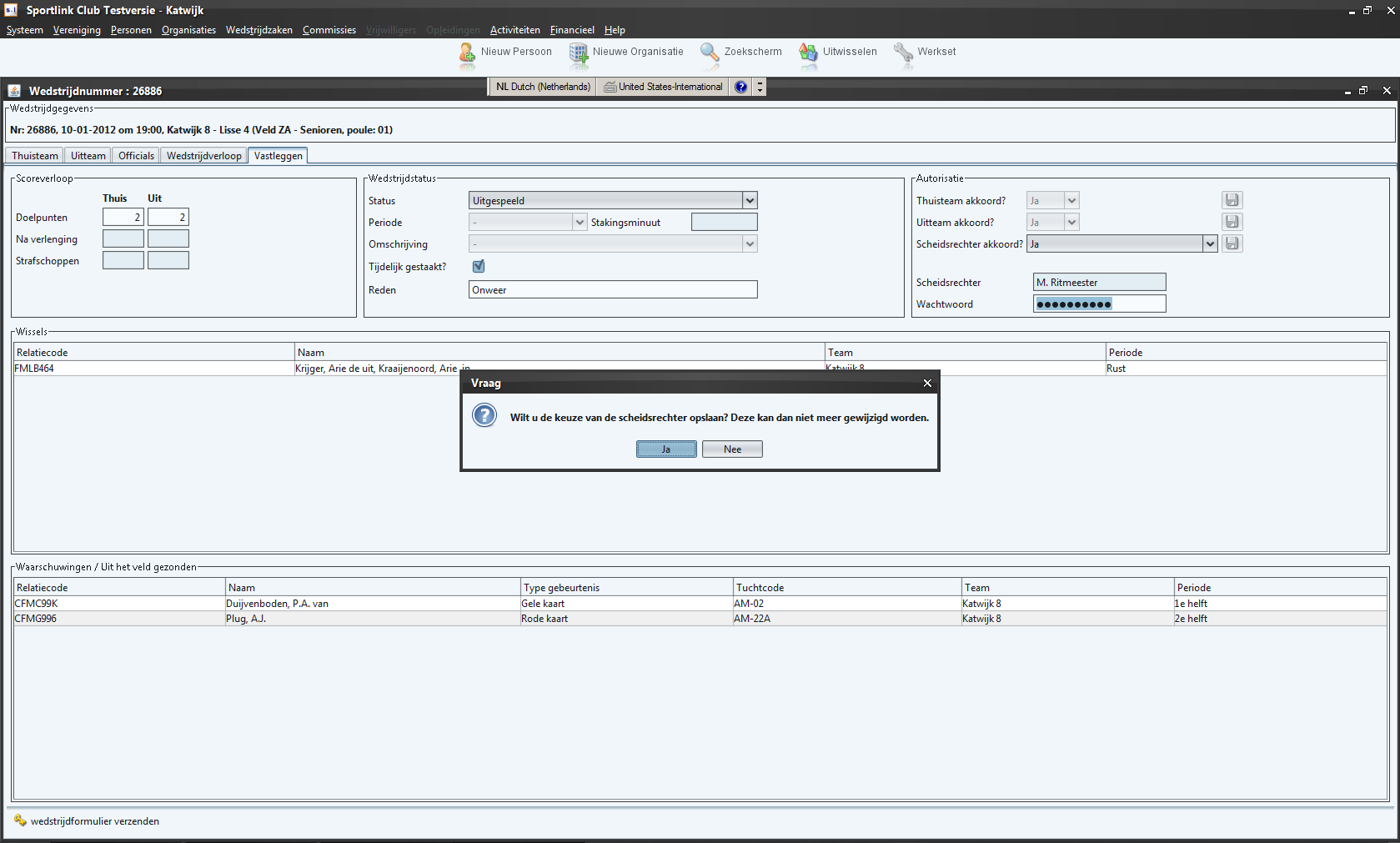The height and width of the screenshot is (843, 1400).
Task: Switch to the Uitteam tab
Action: (x=88, y=156)
